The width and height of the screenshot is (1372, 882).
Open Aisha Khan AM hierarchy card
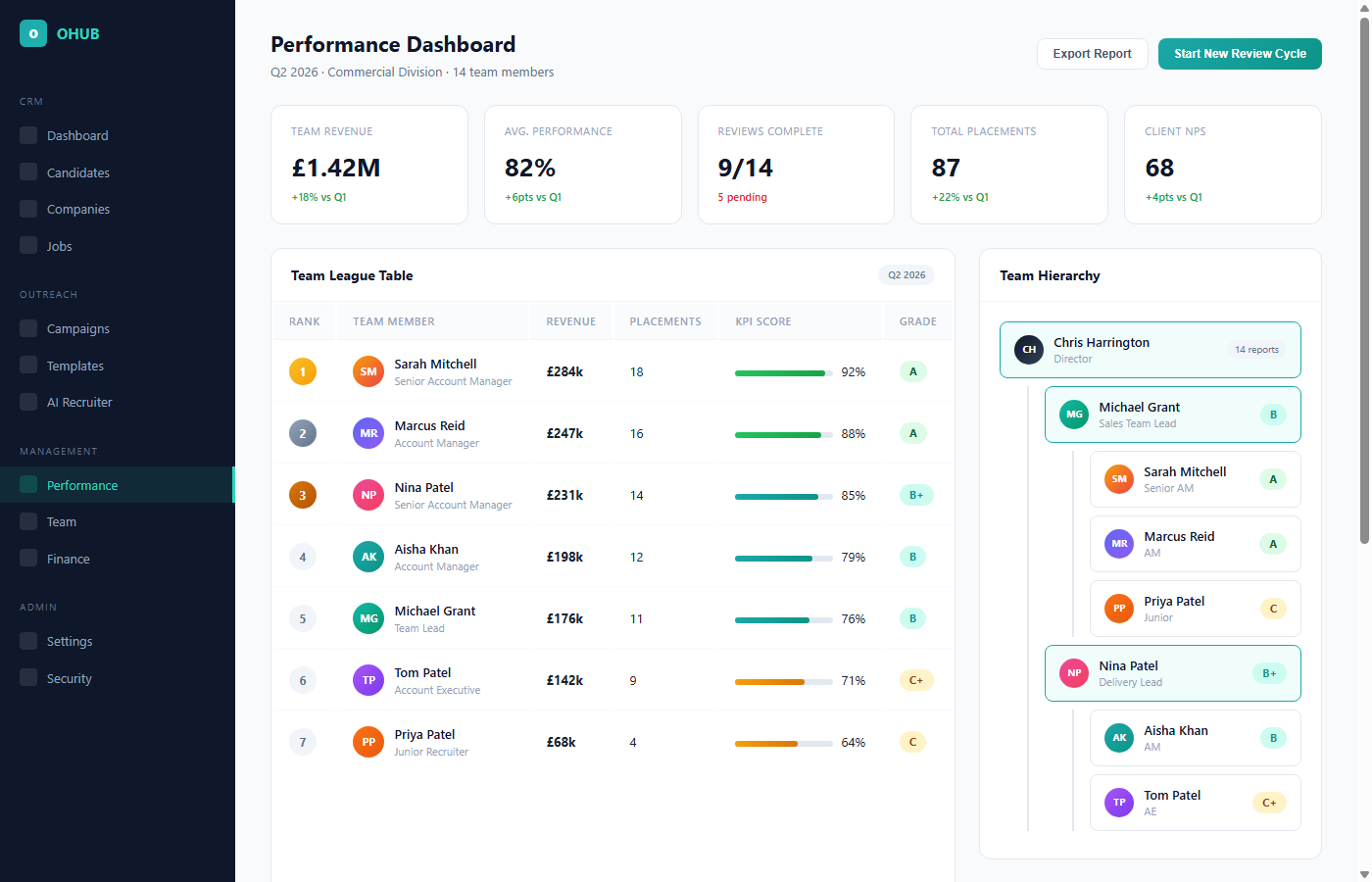click(x=1196, y=738)
